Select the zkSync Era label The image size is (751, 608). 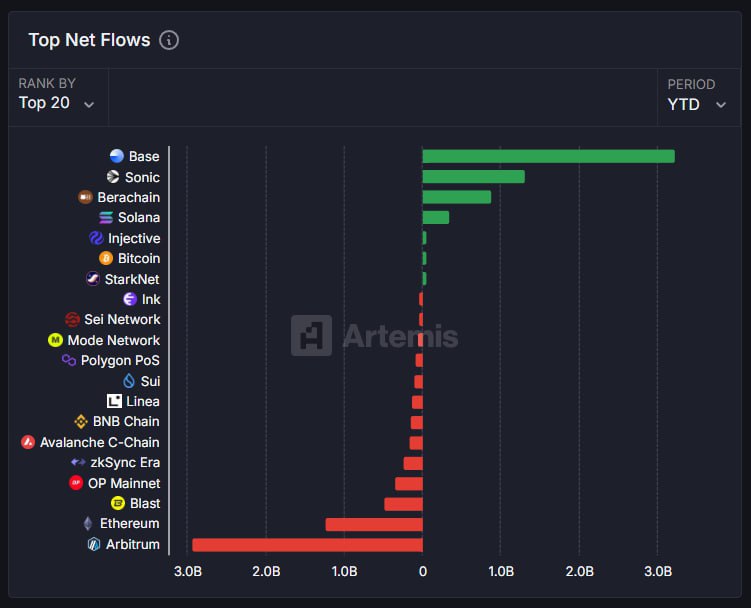point(125,463)
